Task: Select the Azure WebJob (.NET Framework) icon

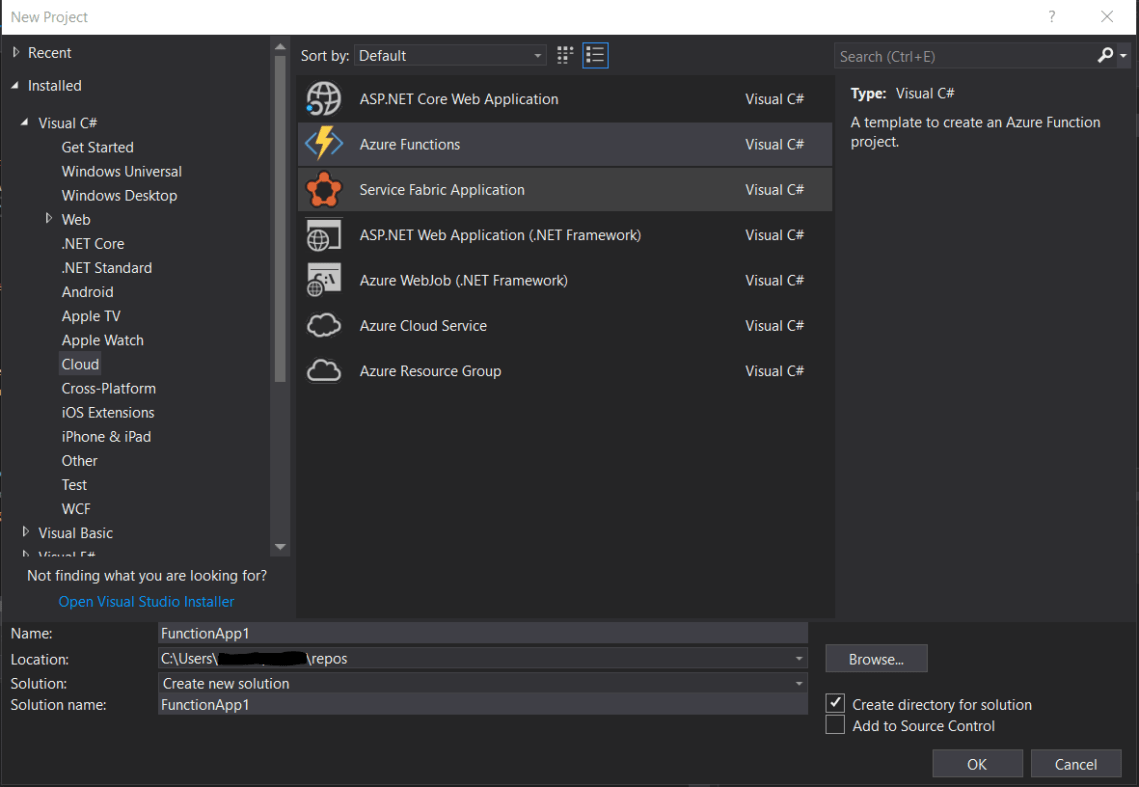Action: coord(322,280)
